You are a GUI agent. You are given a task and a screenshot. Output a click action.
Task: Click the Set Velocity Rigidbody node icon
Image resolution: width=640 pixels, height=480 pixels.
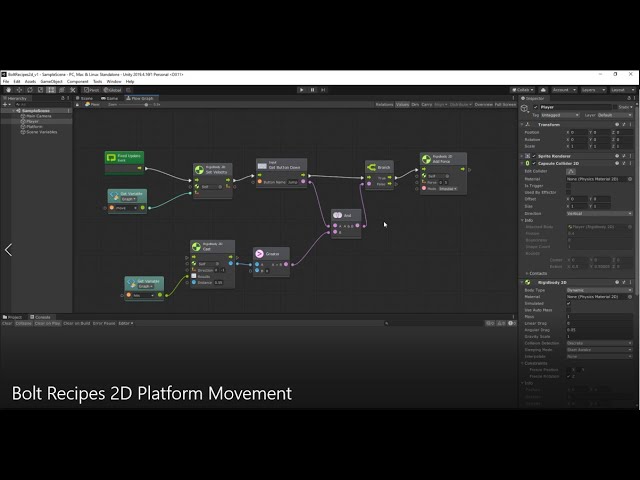pos(199,170)
